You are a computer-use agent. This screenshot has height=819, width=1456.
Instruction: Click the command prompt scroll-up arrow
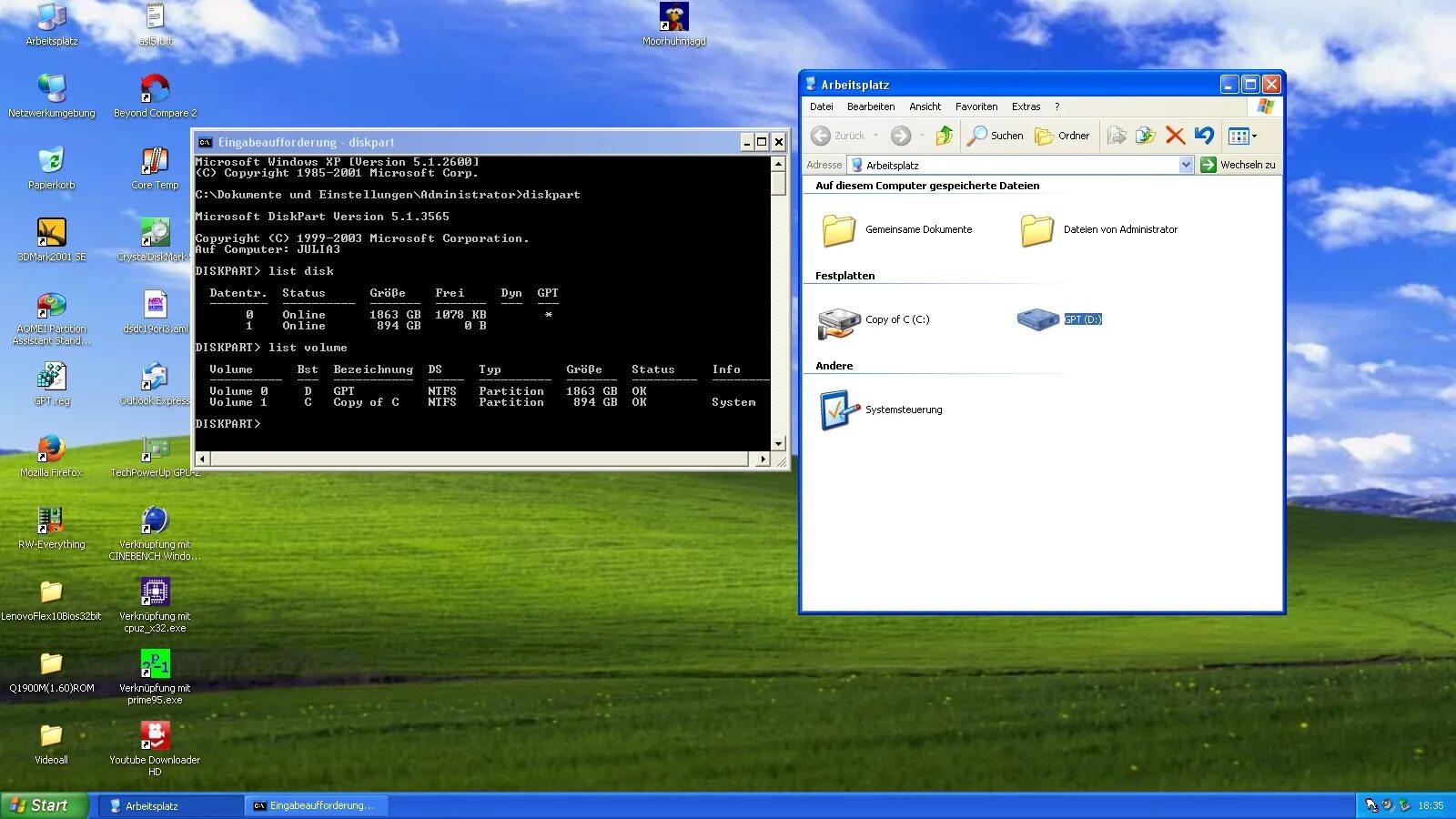778,164
